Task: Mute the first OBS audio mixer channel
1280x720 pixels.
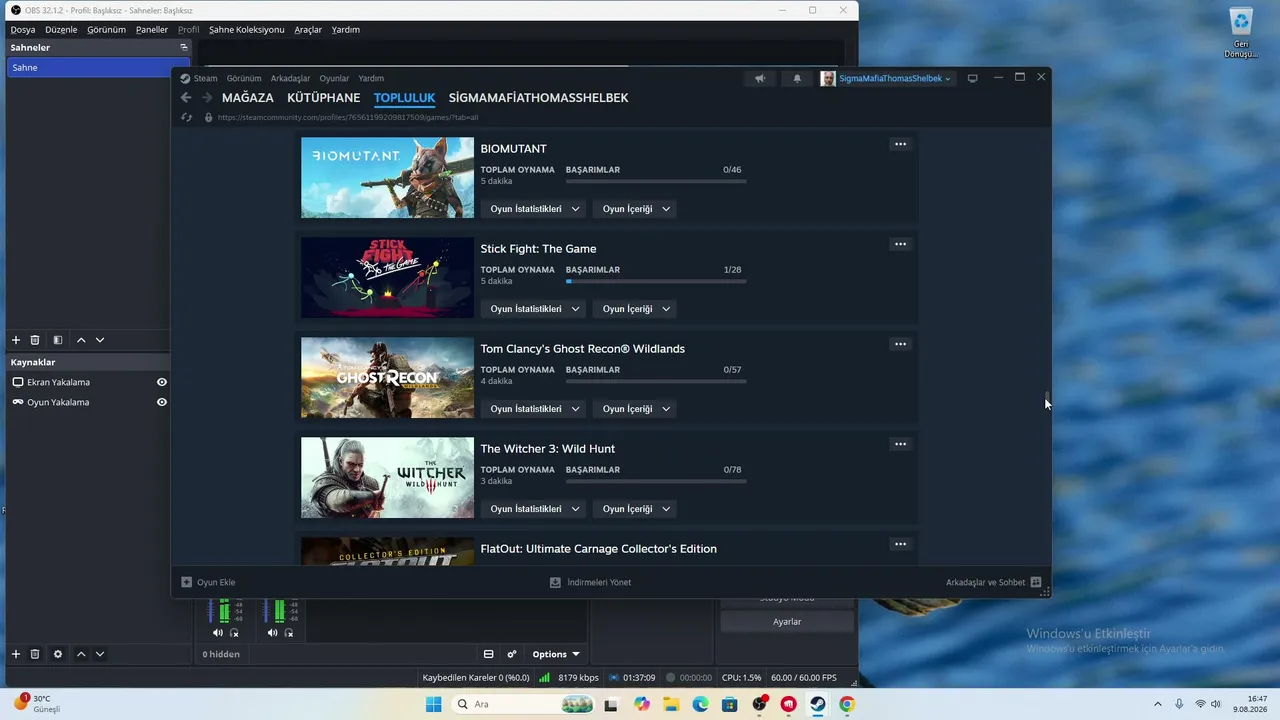Action: coord(218,632)
